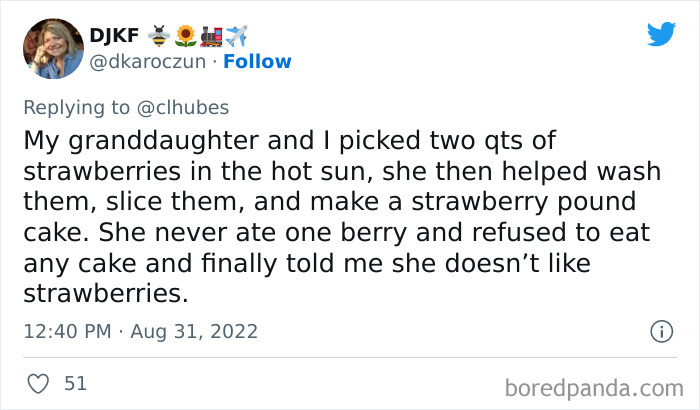Image resolution: width=700 pixels, height=410 pixels.
Task: Click the locomotive emoji in display name
Action: (212, 35)
